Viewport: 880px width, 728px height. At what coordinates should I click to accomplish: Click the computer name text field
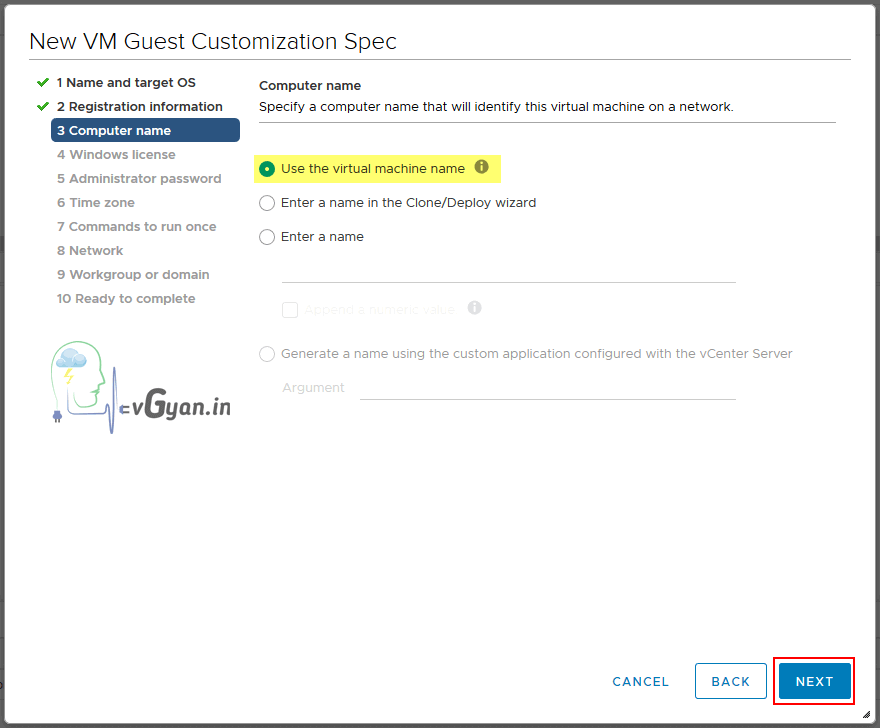pos(508,270)
